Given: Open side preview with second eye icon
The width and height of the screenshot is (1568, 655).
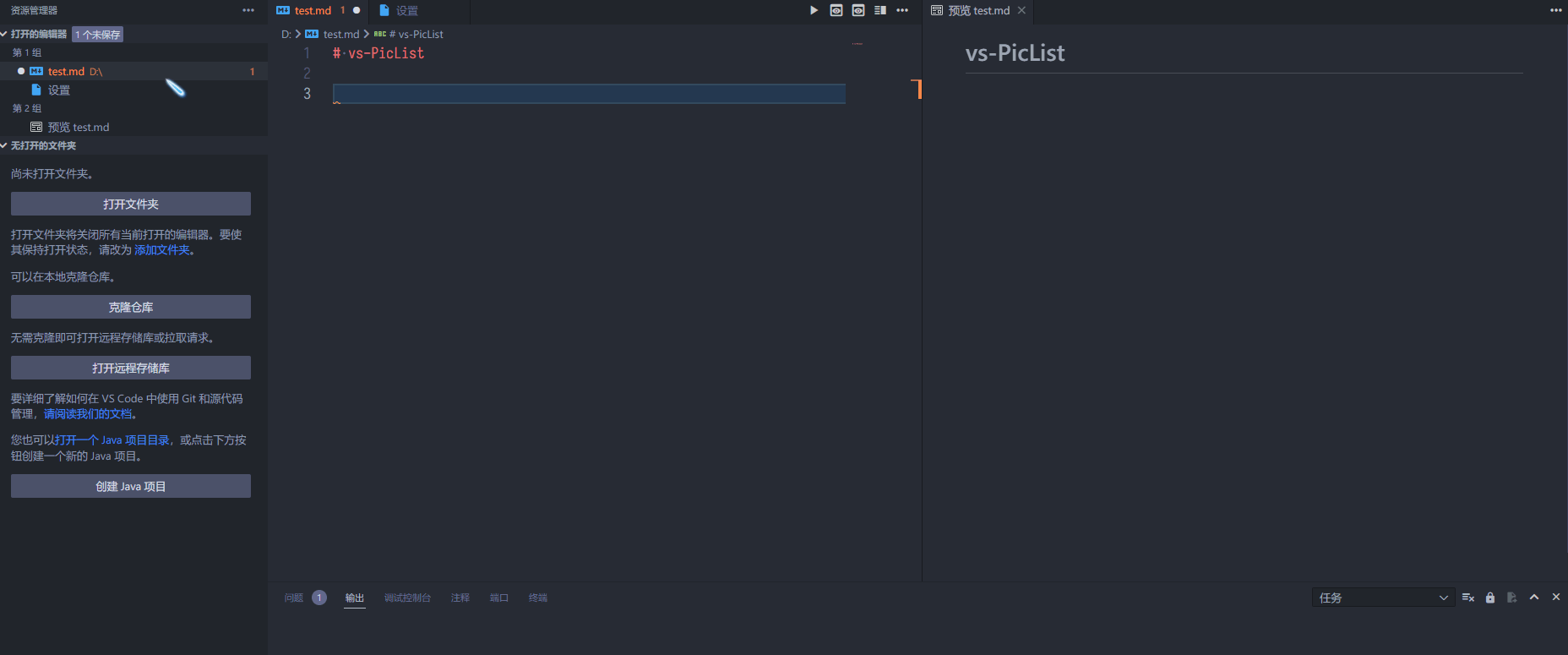Looking at the screenshot, I should point(858,10).
